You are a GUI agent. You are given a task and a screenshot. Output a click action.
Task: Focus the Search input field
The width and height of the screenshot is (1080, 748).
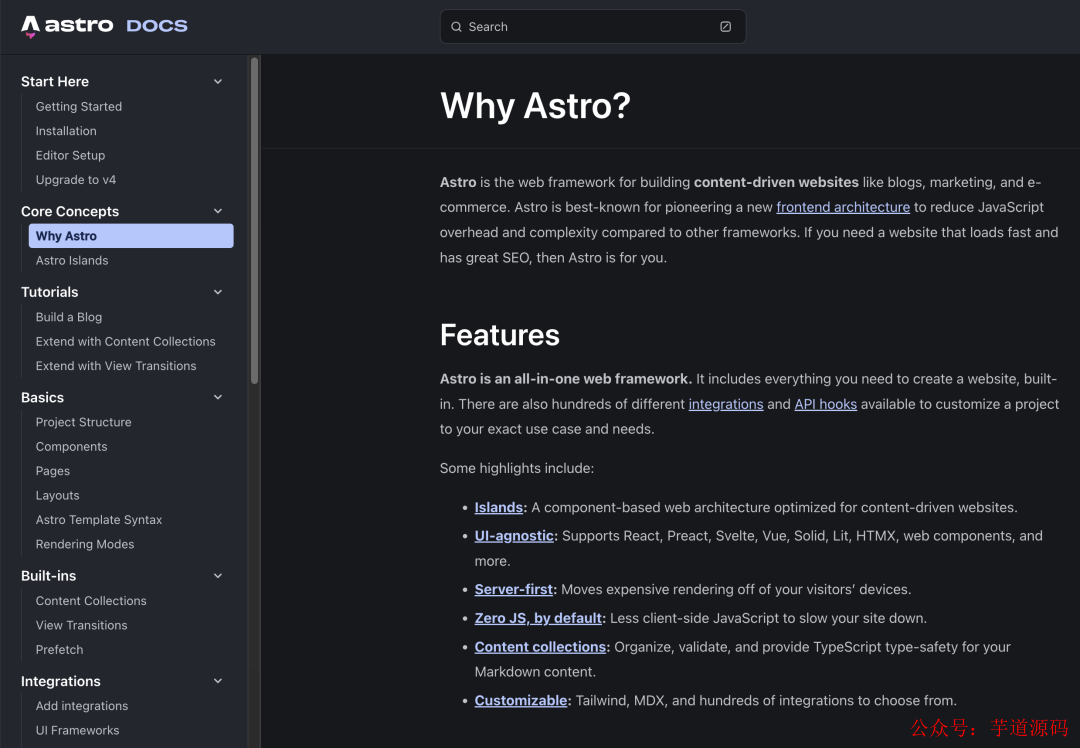click(x=592, y=27)
